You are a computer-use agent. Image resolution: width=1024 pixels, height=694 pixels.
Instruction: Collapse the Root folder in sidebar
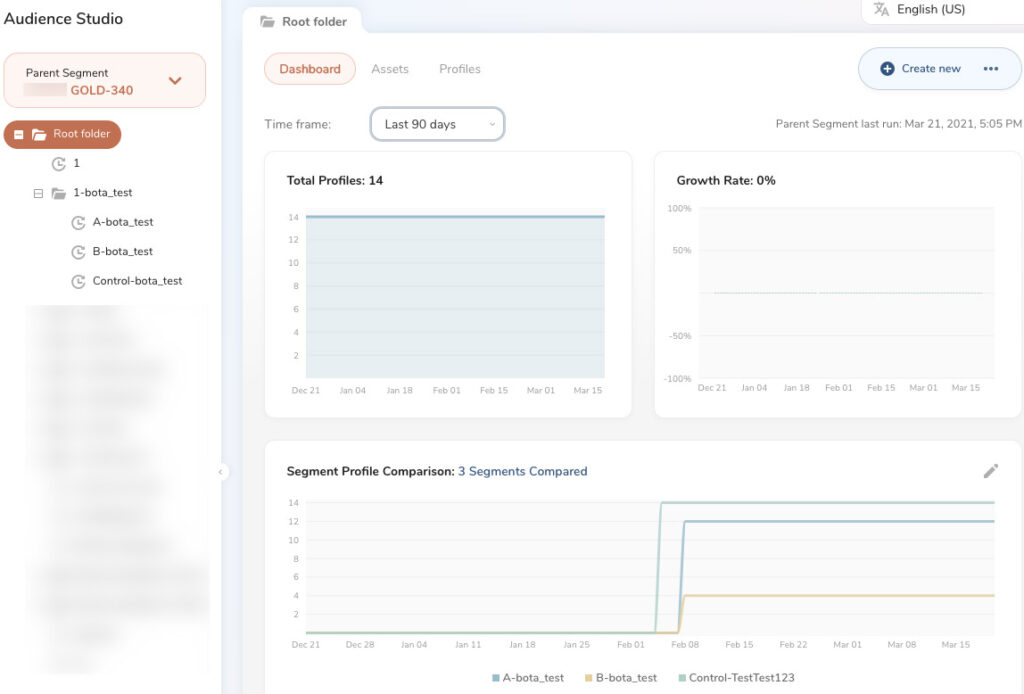pyautogui.click(x=19, y=134)
